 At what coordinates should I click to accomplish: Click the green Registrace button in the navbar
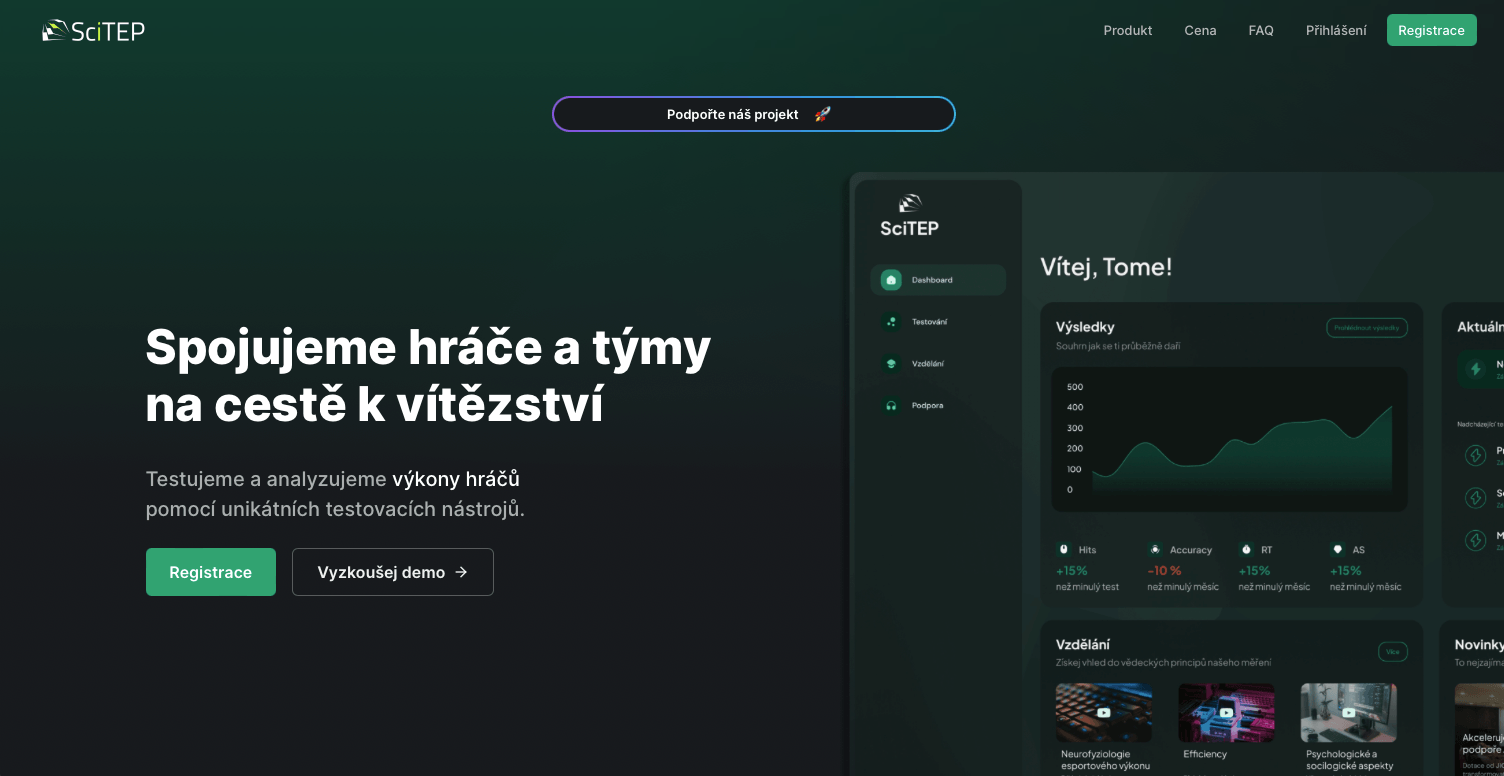tap(1431, 30)
